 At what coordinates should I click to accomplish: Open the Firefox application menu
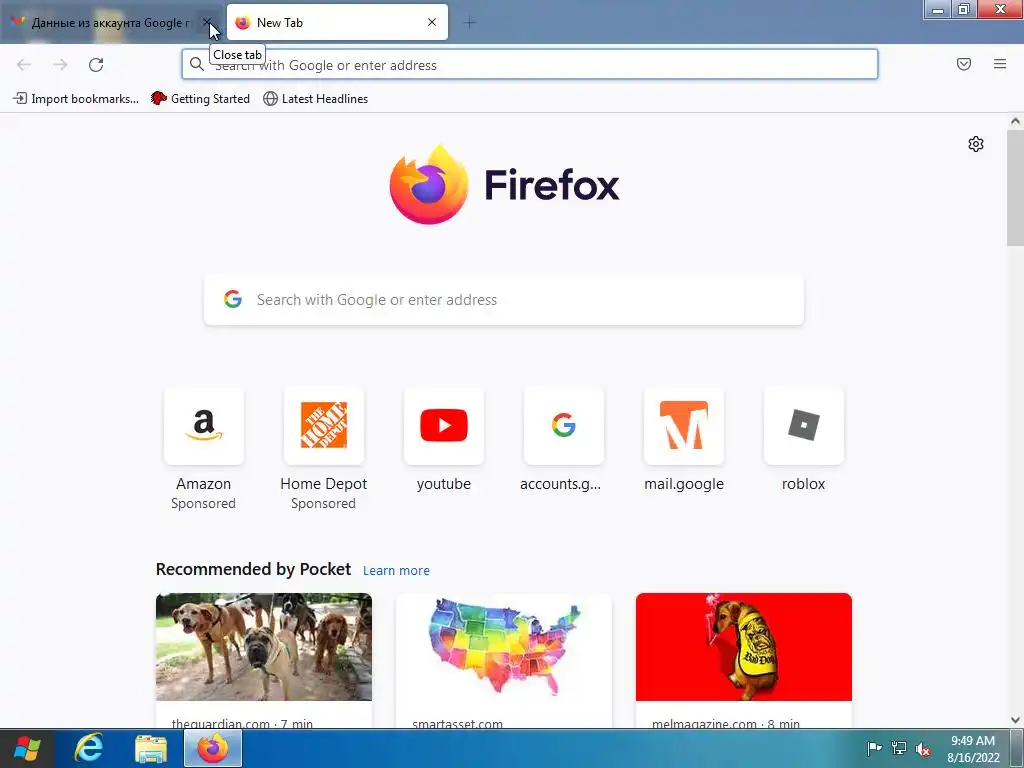[1000, 64]
